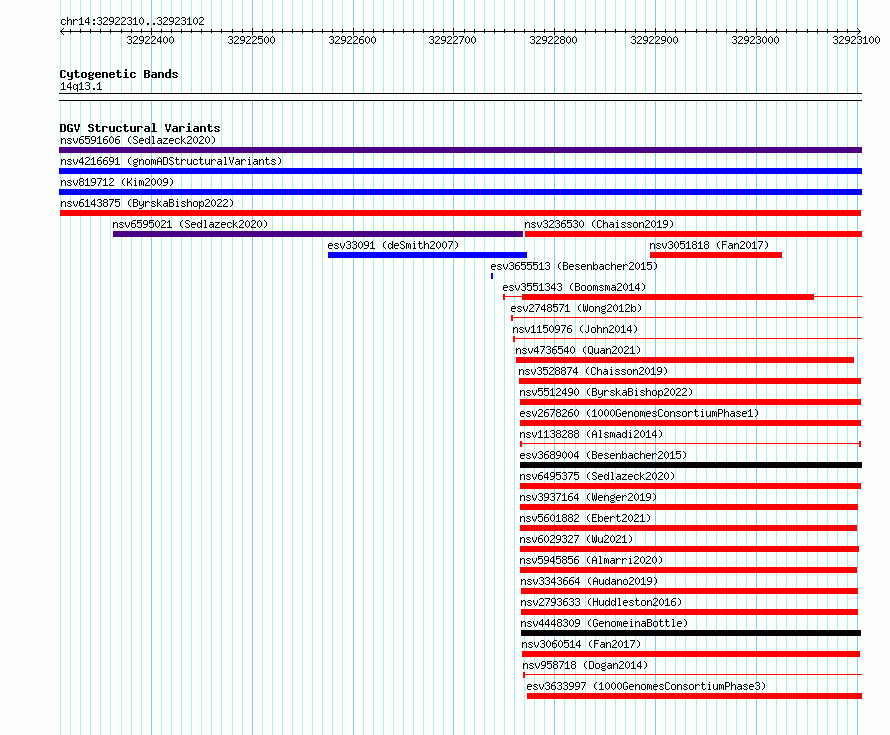Click the small blue mark under esv3655513
890x735 pixels.
tap(492, 276)
